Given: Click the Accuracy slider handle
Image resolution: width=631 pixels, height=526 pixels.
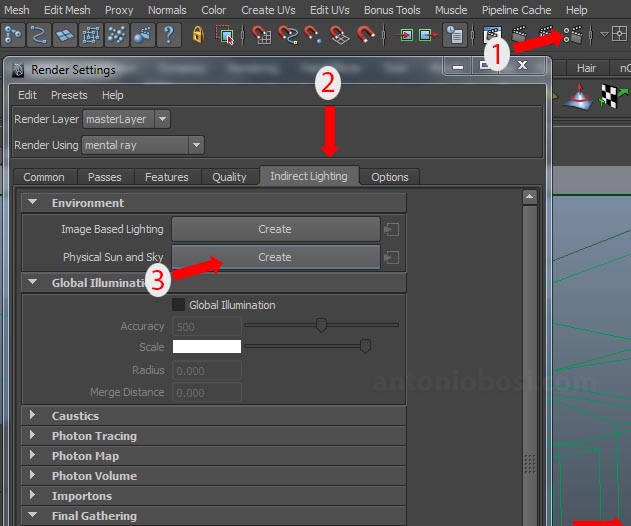Looking at the screenshot, I should click(x=321, y=325).
